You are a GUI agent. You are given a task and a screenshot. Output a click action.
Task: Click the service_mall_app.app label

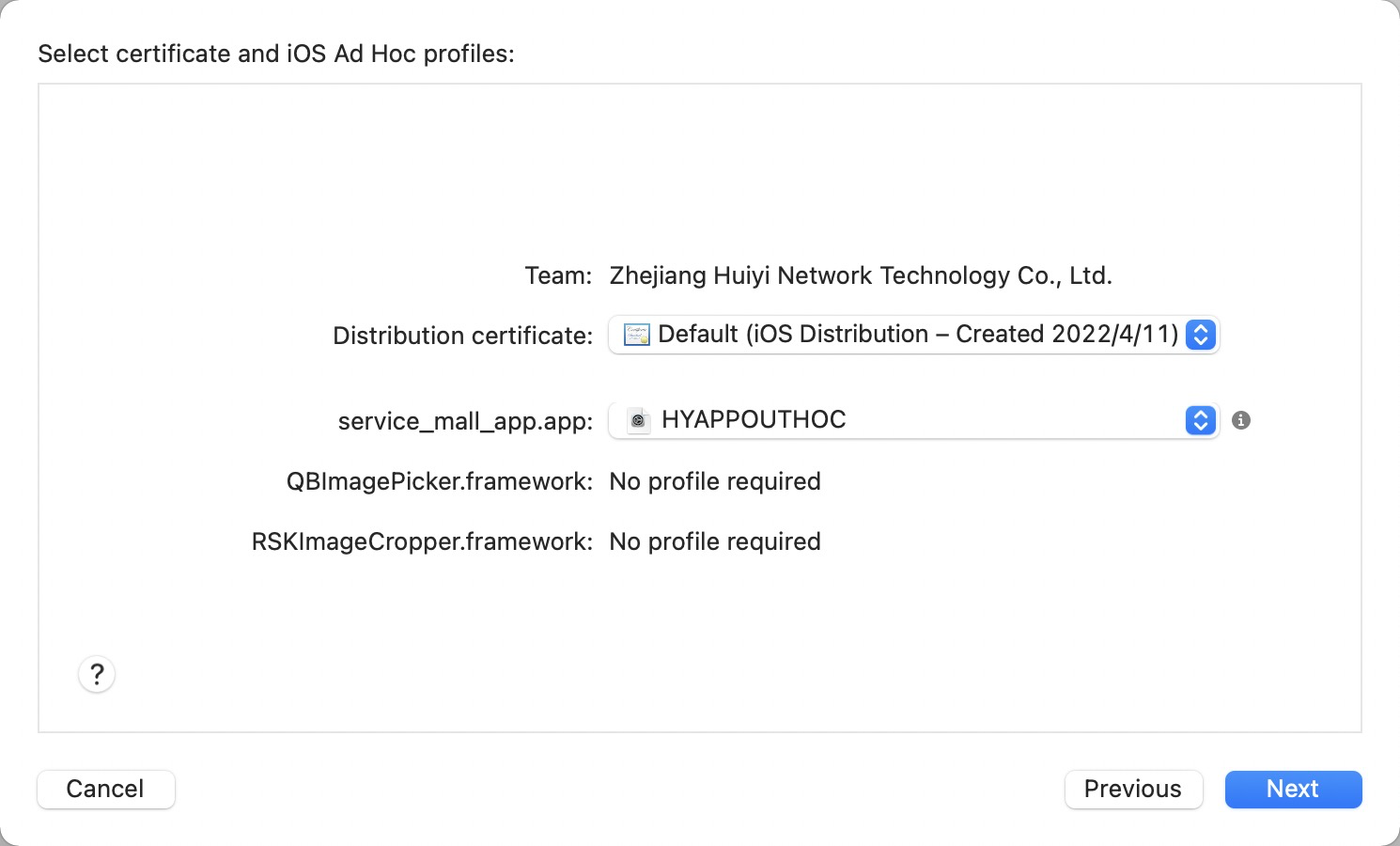tap(465, 421)
